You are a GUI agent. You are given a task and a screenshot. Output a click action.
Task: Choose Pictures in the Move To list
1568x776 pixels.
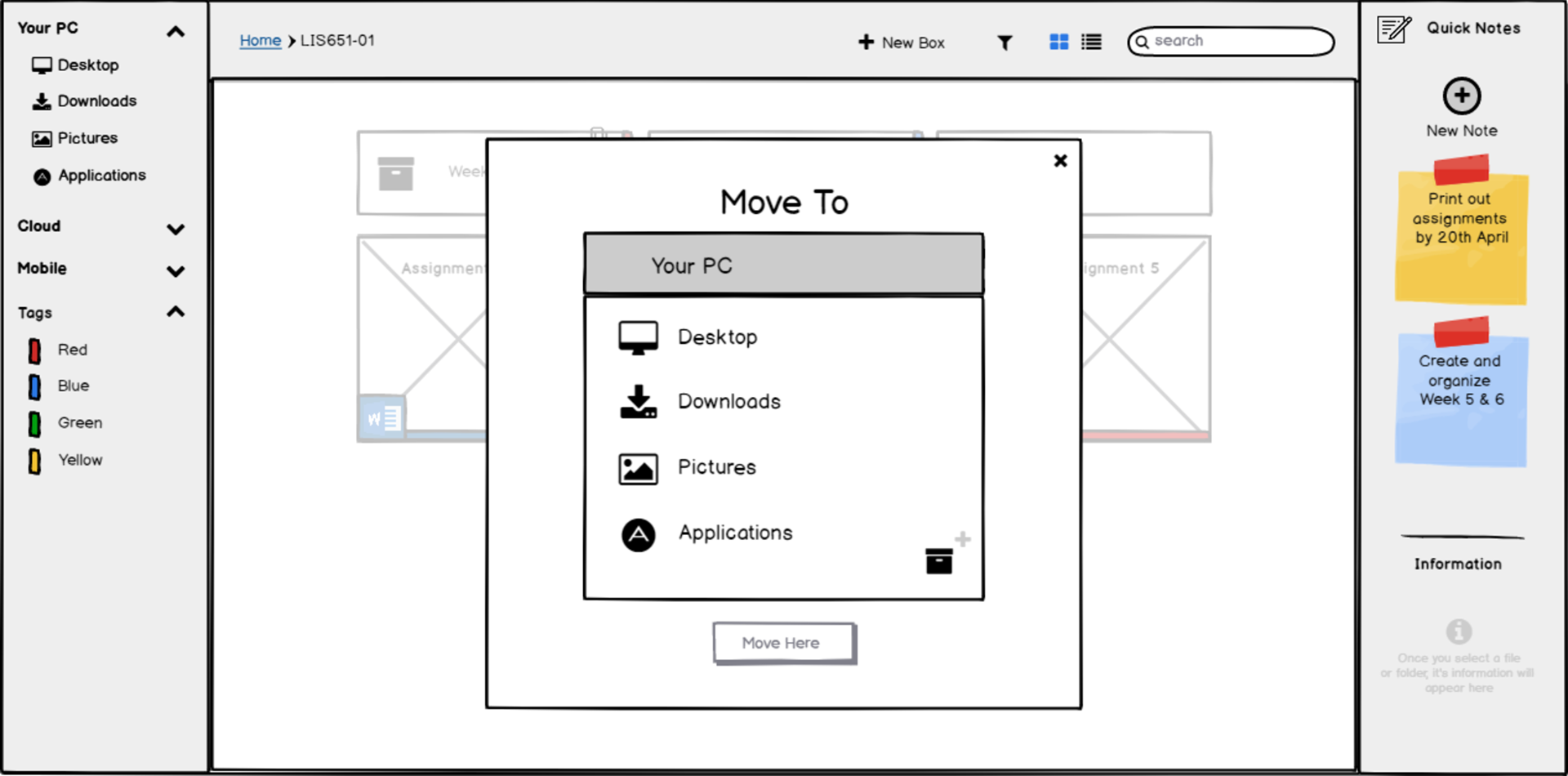pyautogui.click(x=717, y=467)
